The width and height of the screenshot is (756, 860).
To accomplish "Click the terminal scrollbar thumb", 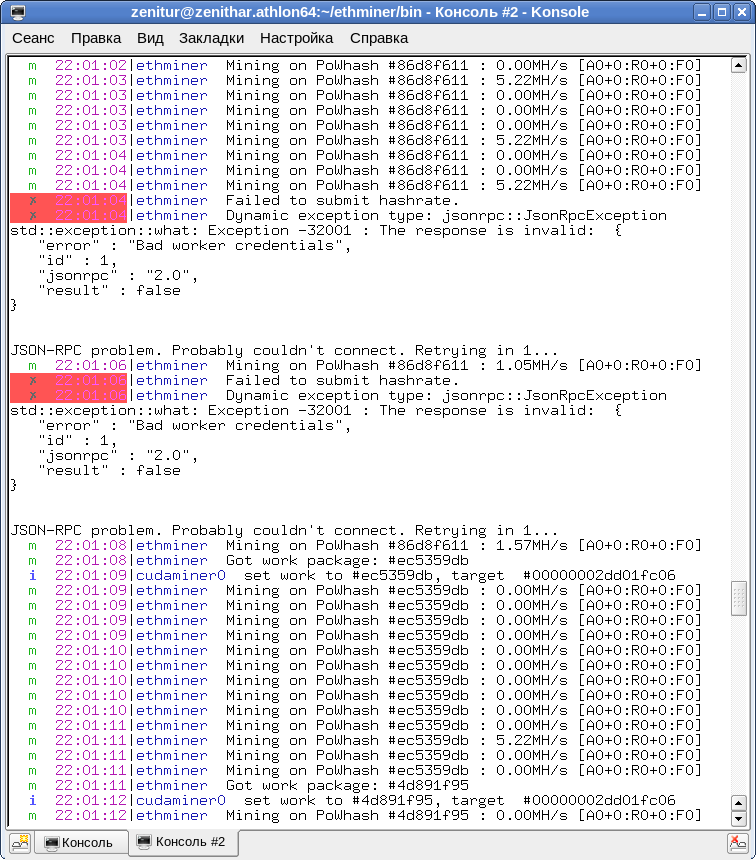I will coord(738,598).
